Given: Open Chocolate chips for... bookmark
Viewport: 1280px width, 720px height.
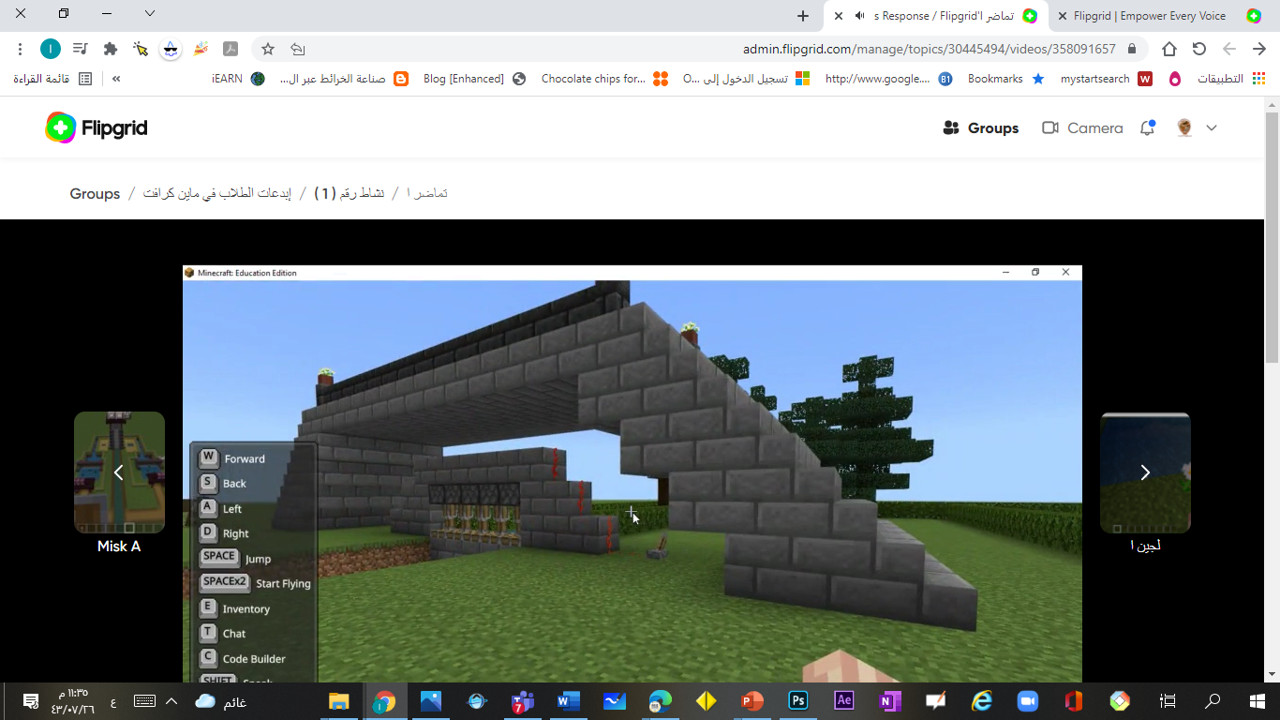Looking at the screenshot, I should (604, 79).
